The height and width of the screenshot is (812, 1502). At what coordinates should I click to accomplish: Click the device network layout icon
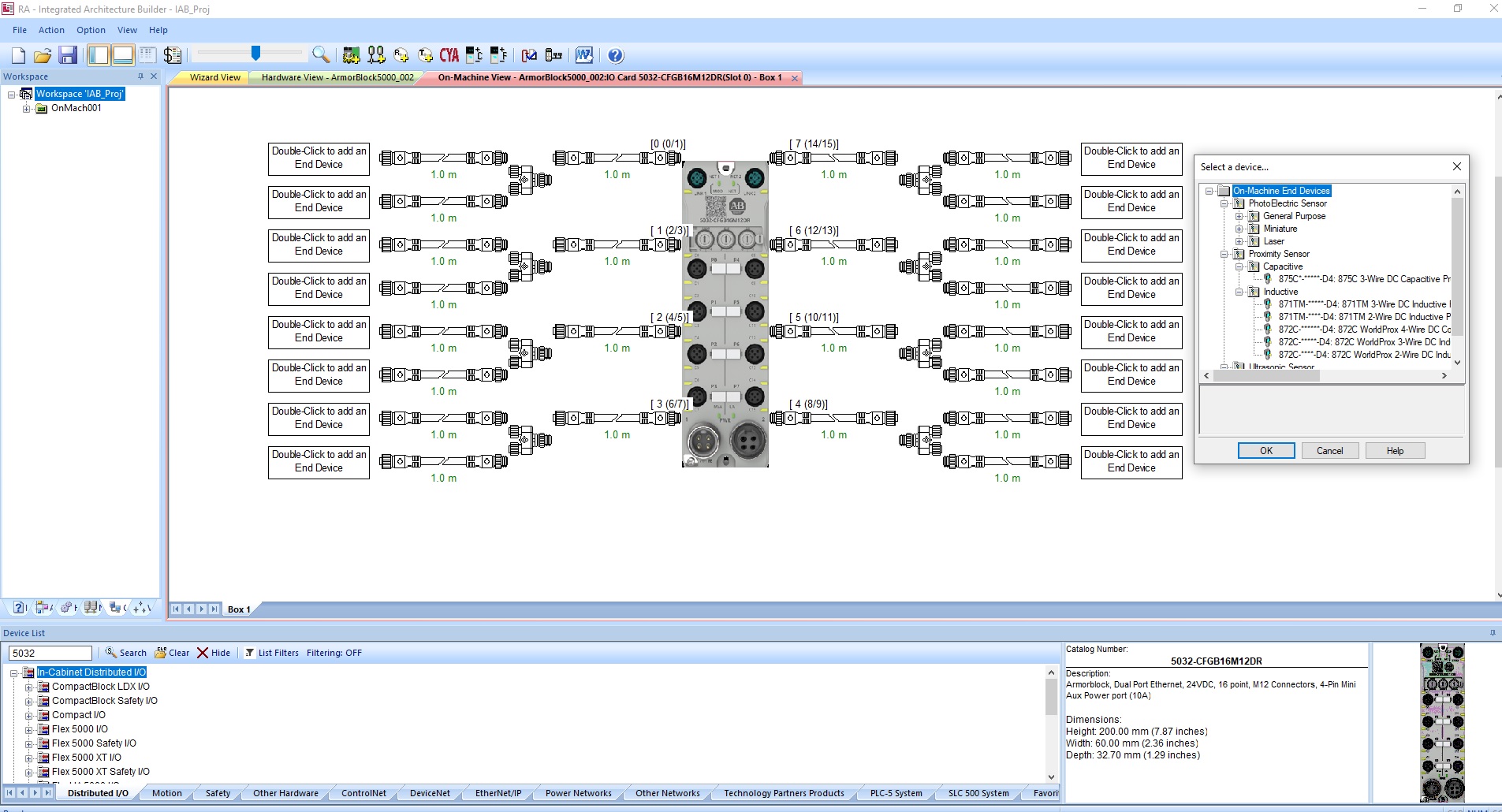pyautogui.click(x=554, y=55)
